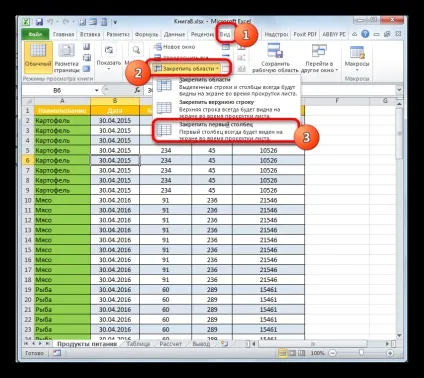Expand the formula bar with right-edge arrow
This screenshot has width=424, height=378.
pos(399,90)
